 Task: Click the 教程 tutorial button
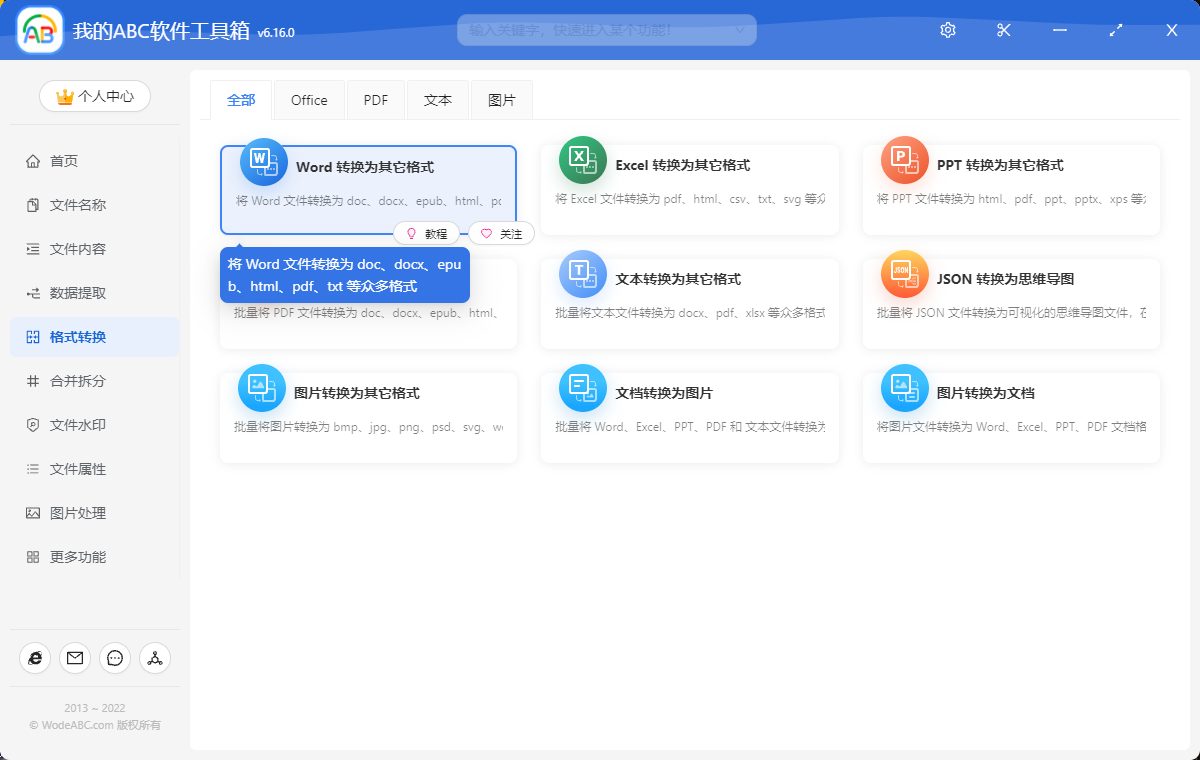pos(427,233)
